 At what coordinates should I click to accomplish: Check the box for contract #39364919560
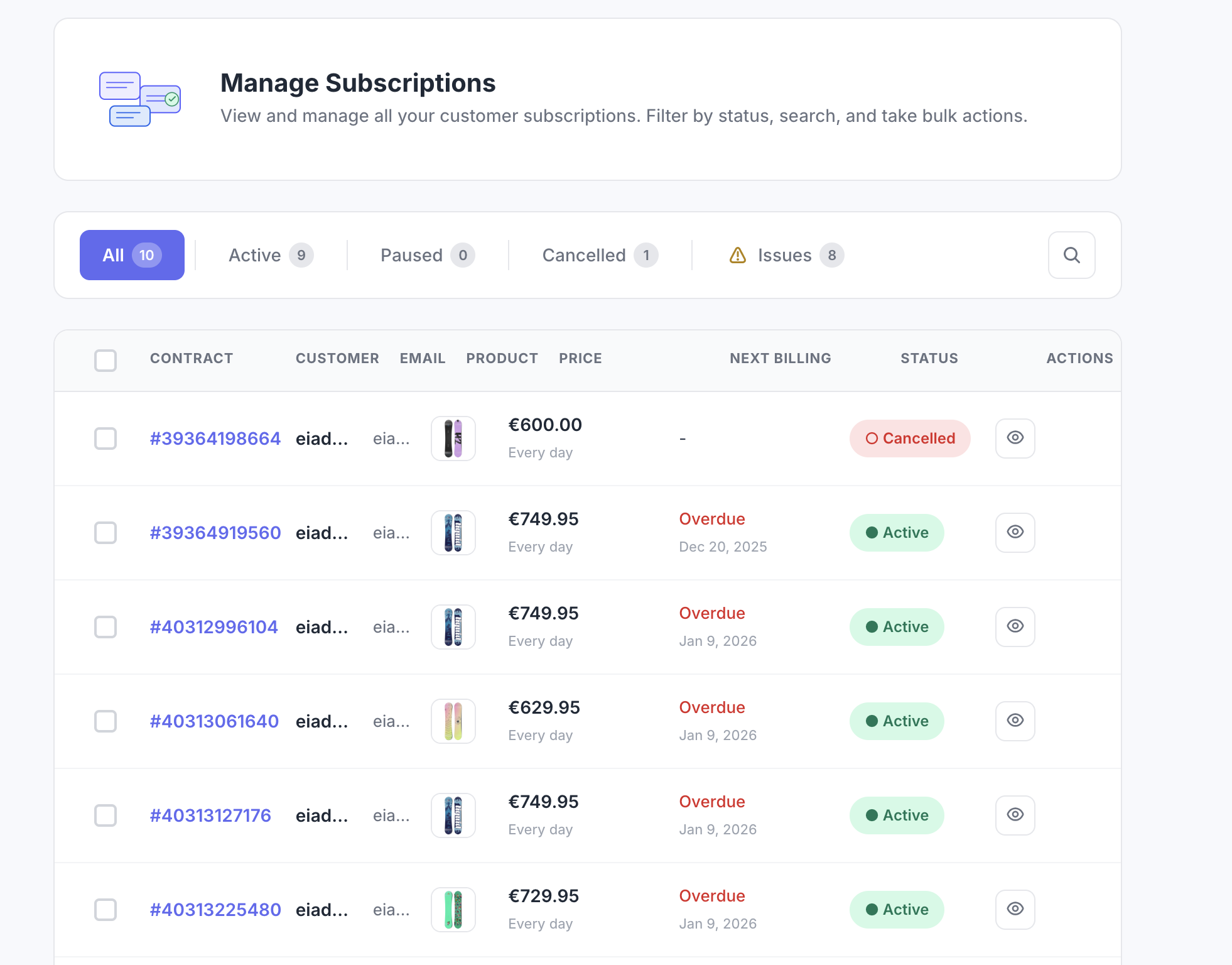pyautogui.click(x=105, y=533)
